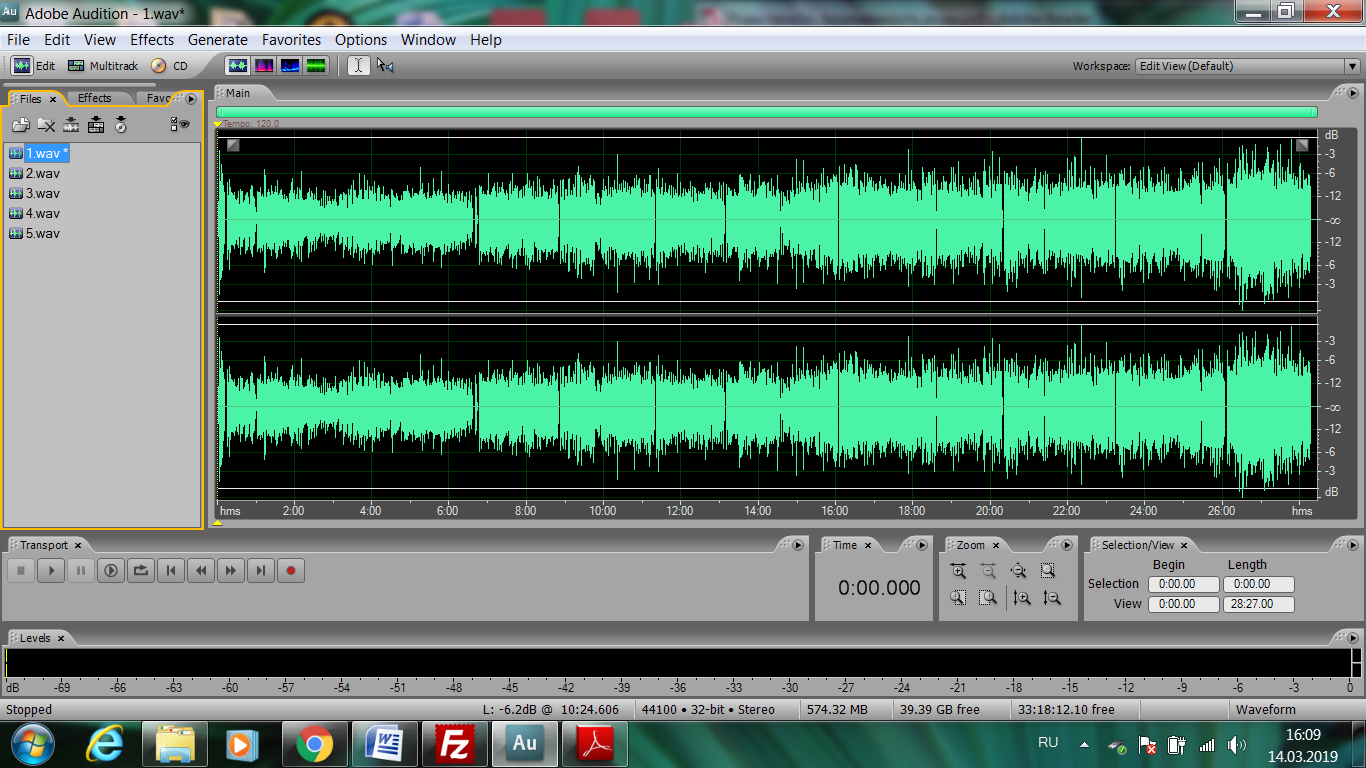Click the Fast Forward transport button
1366x768 pixels.
pos(231,571)
